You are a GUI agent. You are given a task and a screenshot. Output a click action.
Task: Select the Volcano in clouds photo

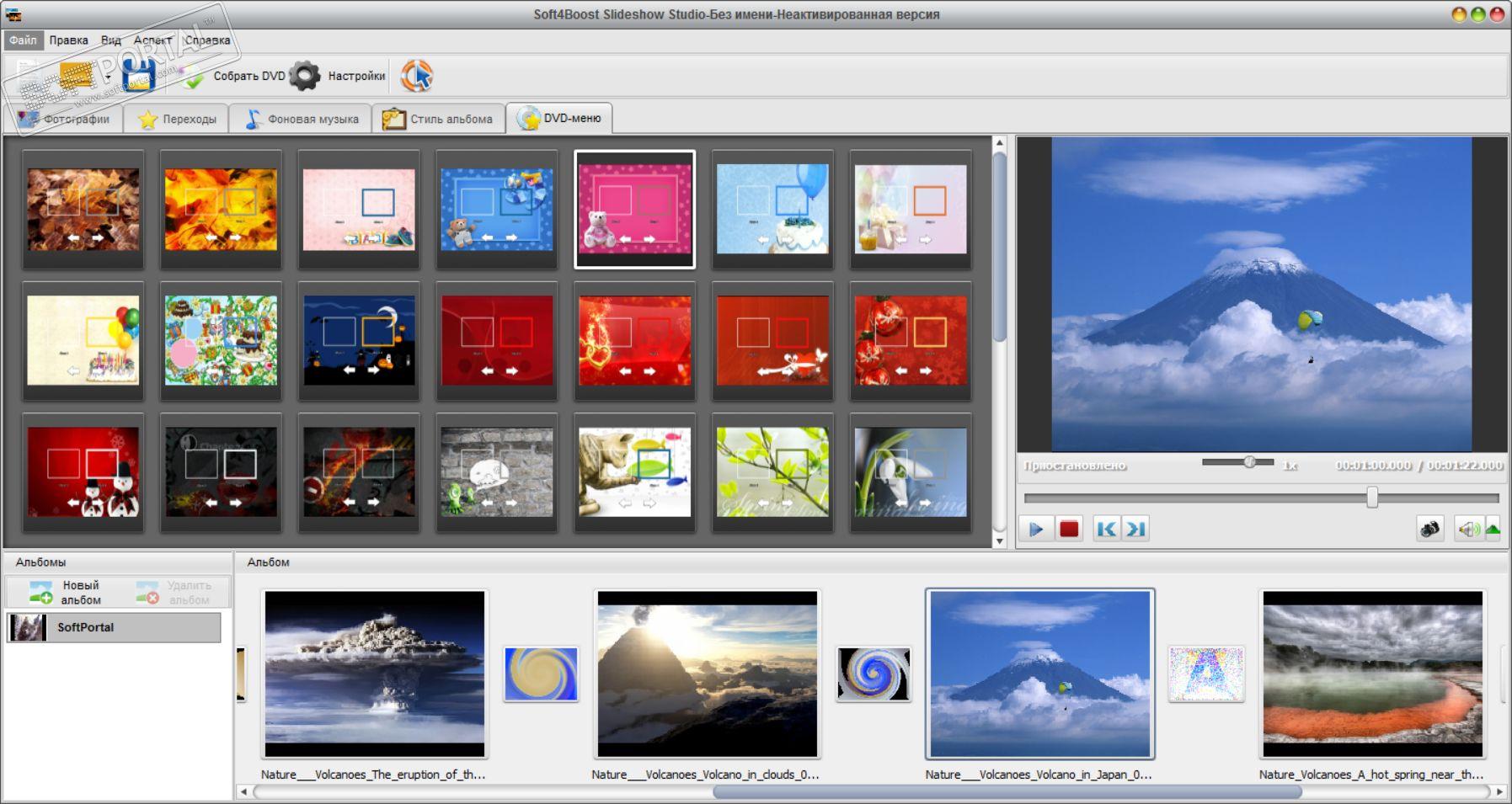pyautogui.click(x=708, y=674)
